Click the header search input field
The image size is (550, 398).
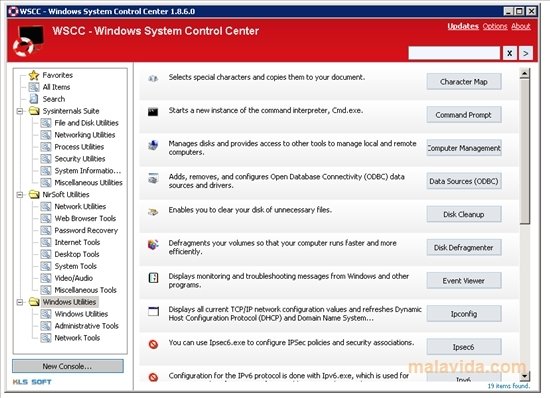(454, 53)
